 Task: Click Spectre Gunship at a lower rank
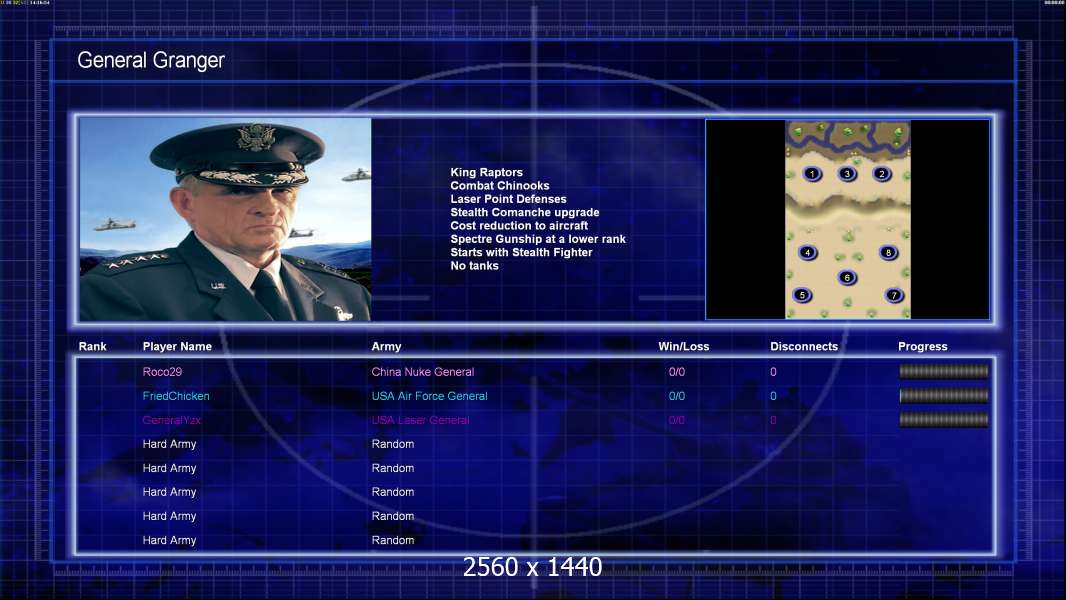pos(538,239)
